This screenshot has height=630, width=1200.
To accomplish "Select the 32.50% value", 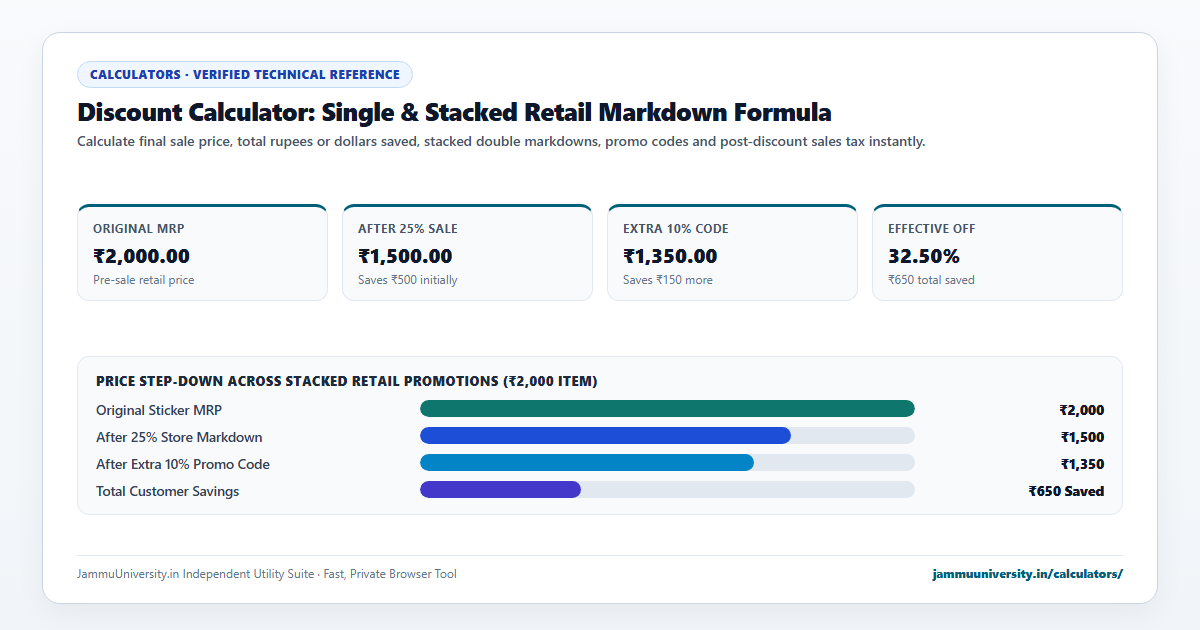I will [924, 256].
